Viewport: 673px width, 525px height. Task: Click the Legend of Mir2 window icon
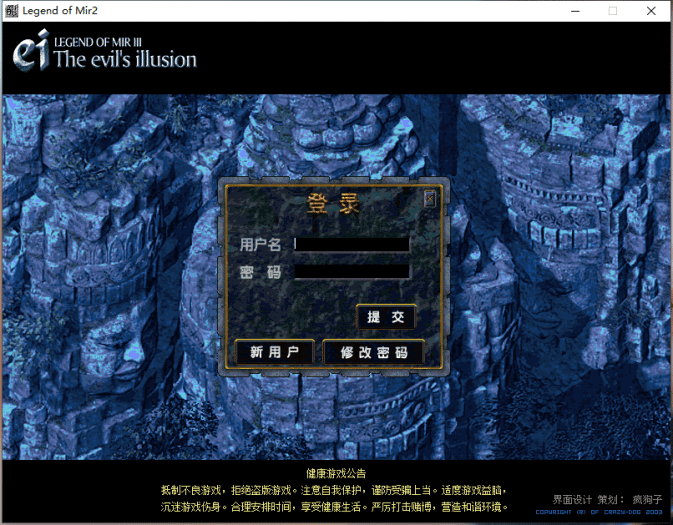[11, 11]
